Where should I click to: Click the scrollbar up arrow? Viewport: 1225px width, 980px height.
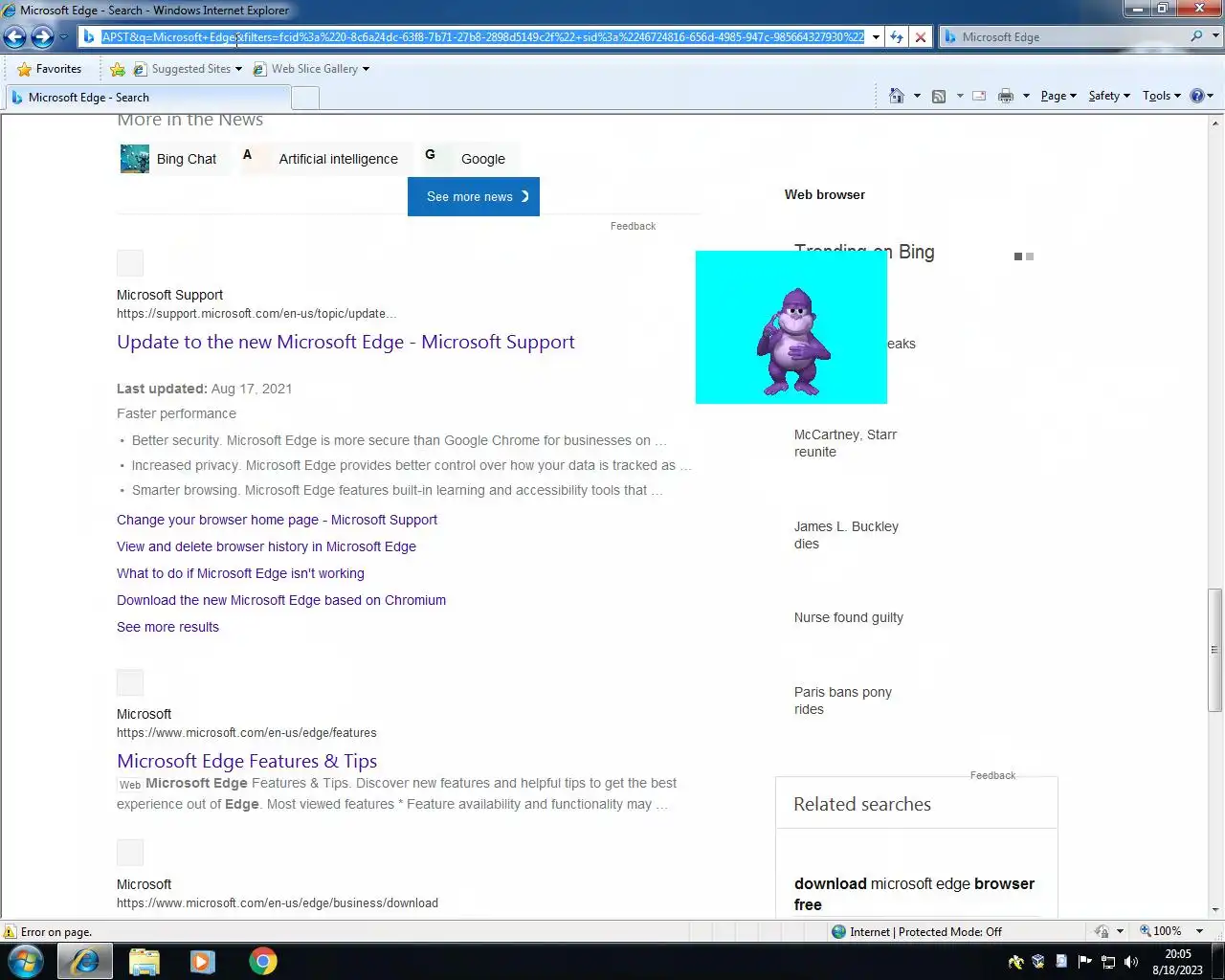tap(1215, 122)
